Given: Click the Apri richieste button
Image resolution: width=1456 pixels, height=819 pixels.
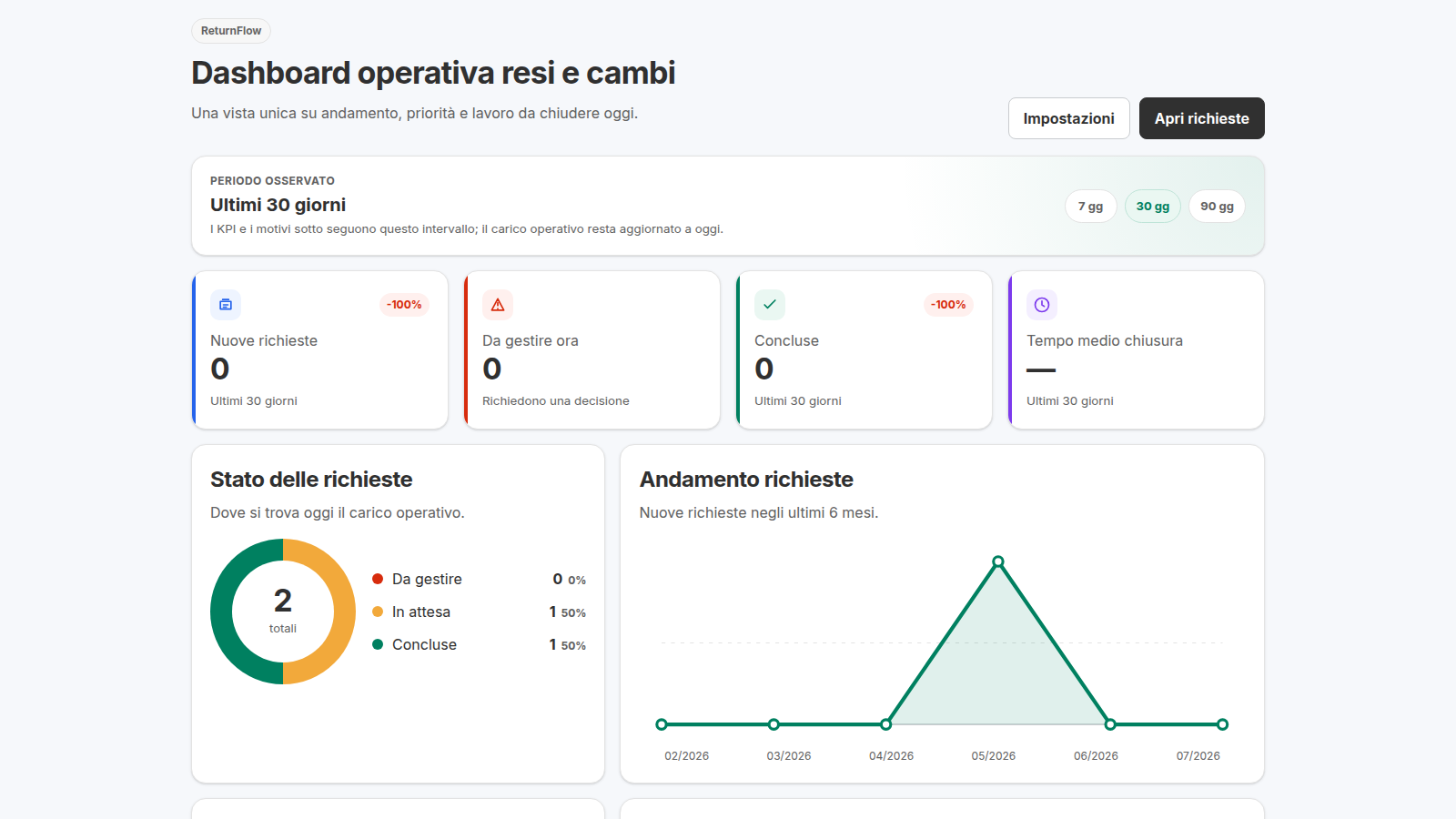Looking at the screenshot, I should click(x=1202, y=118).
